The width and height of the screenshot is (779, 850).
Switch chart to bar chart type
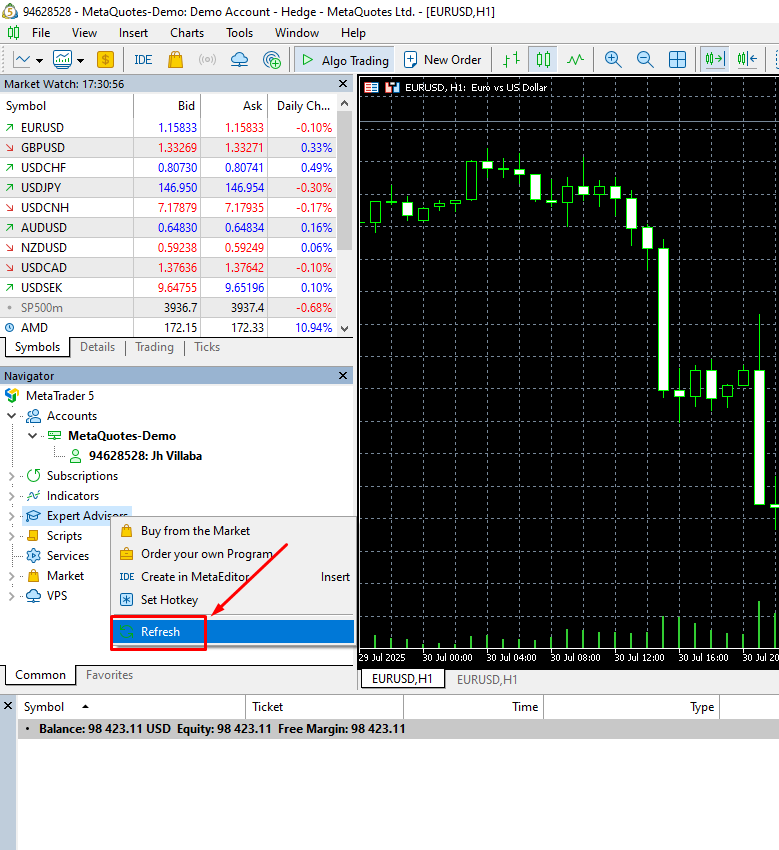coord(511,60)
